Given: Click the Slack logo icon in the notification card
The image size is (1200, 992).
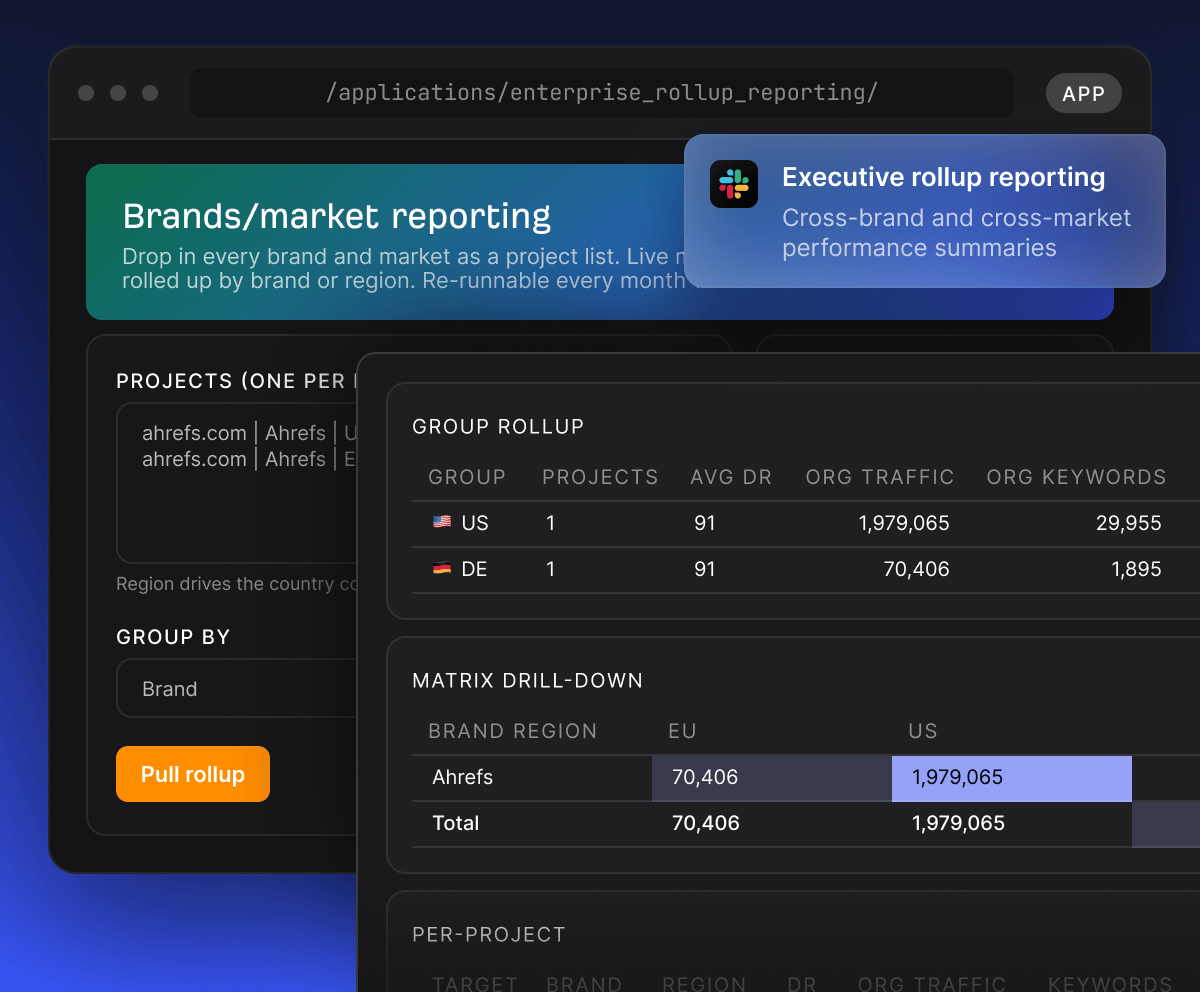Looking at the screenshot, I should click(x=734, y=184).
